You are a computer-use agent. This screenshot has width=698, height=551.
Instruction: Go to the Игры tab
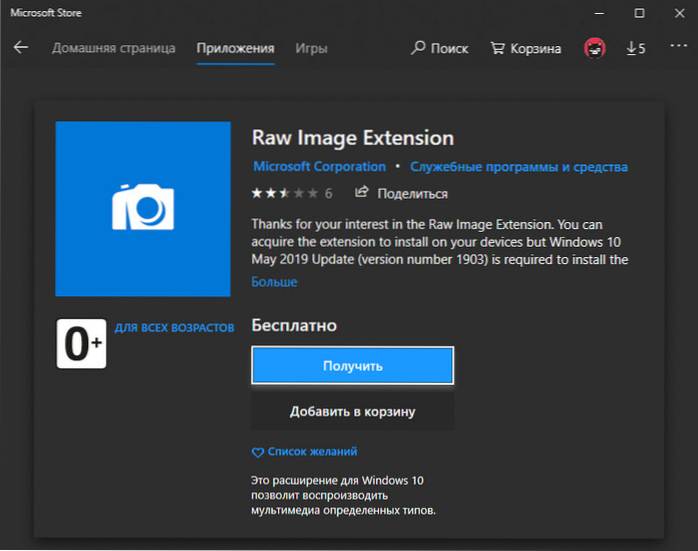click(311, 48)
